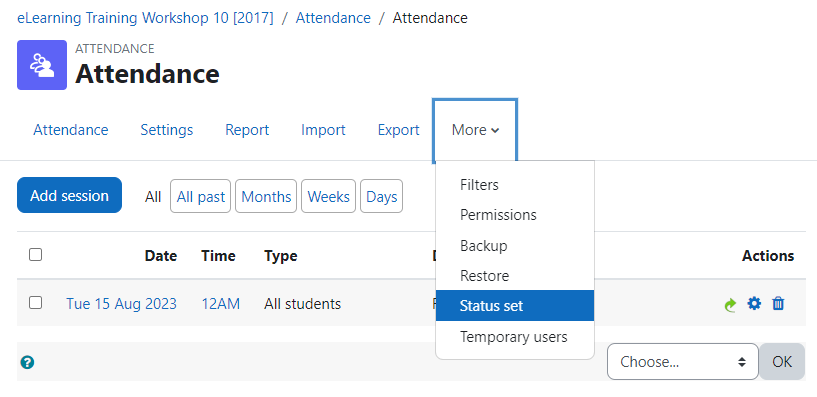Screen dimensions: 817x397
Task: Click the Attendance module icon
Action: (42, 65)
